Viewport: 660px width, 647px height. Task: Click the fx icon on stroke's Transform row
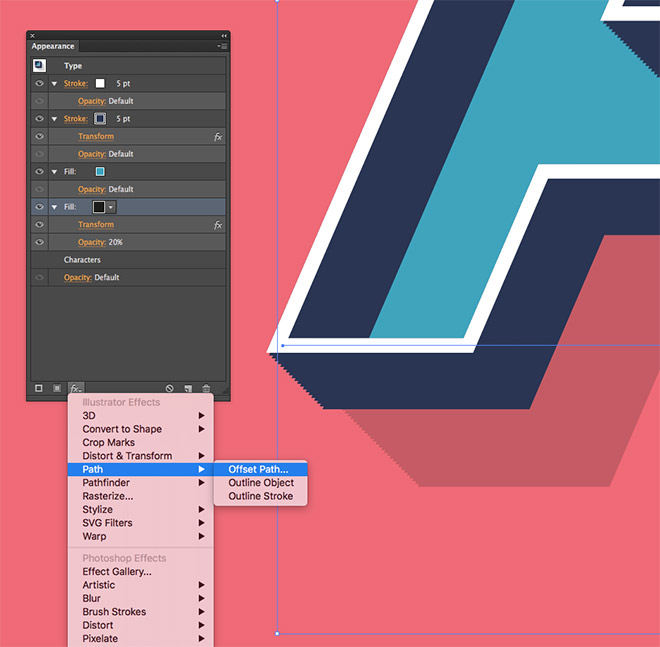click(x=218, y=136)
